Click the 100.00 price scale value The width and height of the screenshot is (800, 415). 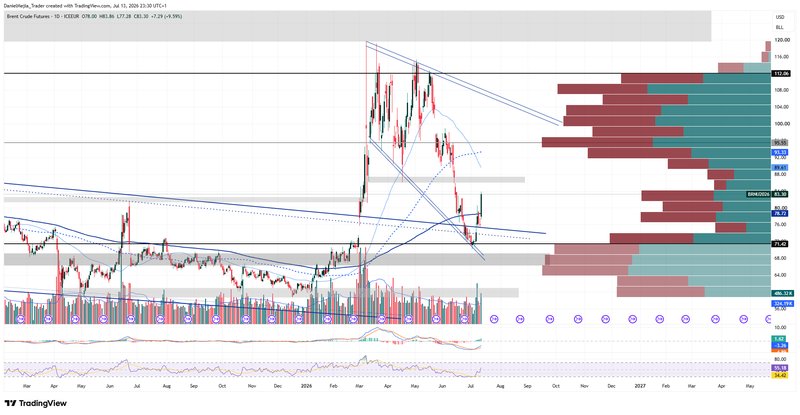click(782, 124)
